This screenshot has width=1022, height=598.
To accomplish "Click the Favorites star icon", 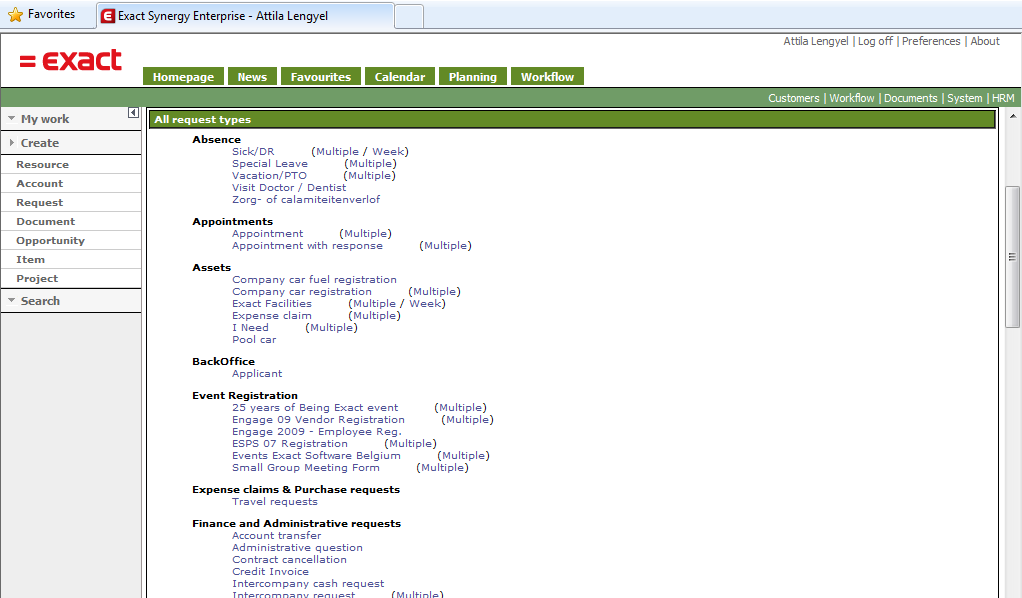I will (x=15, y=14).
